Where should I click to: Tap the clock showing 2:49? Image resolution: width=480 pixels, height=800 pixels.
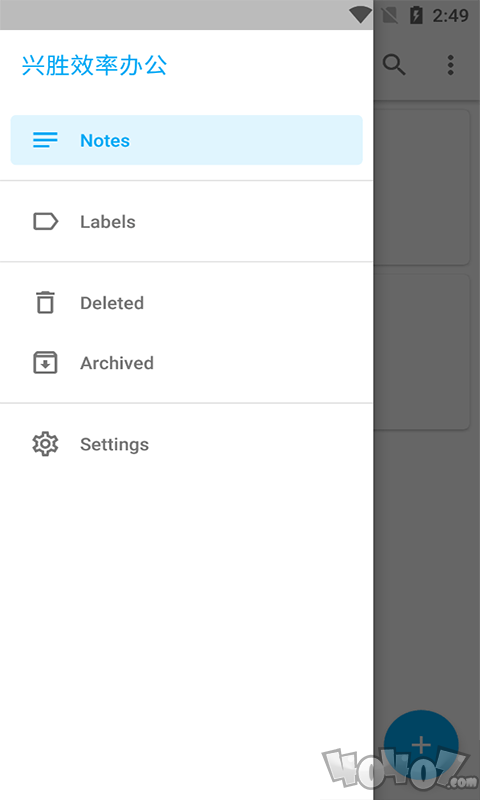450,15
